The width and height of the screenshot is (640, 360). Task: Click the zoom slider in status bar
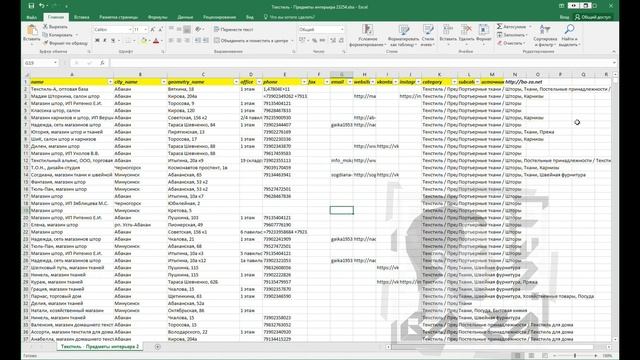(x=575, y=356)
